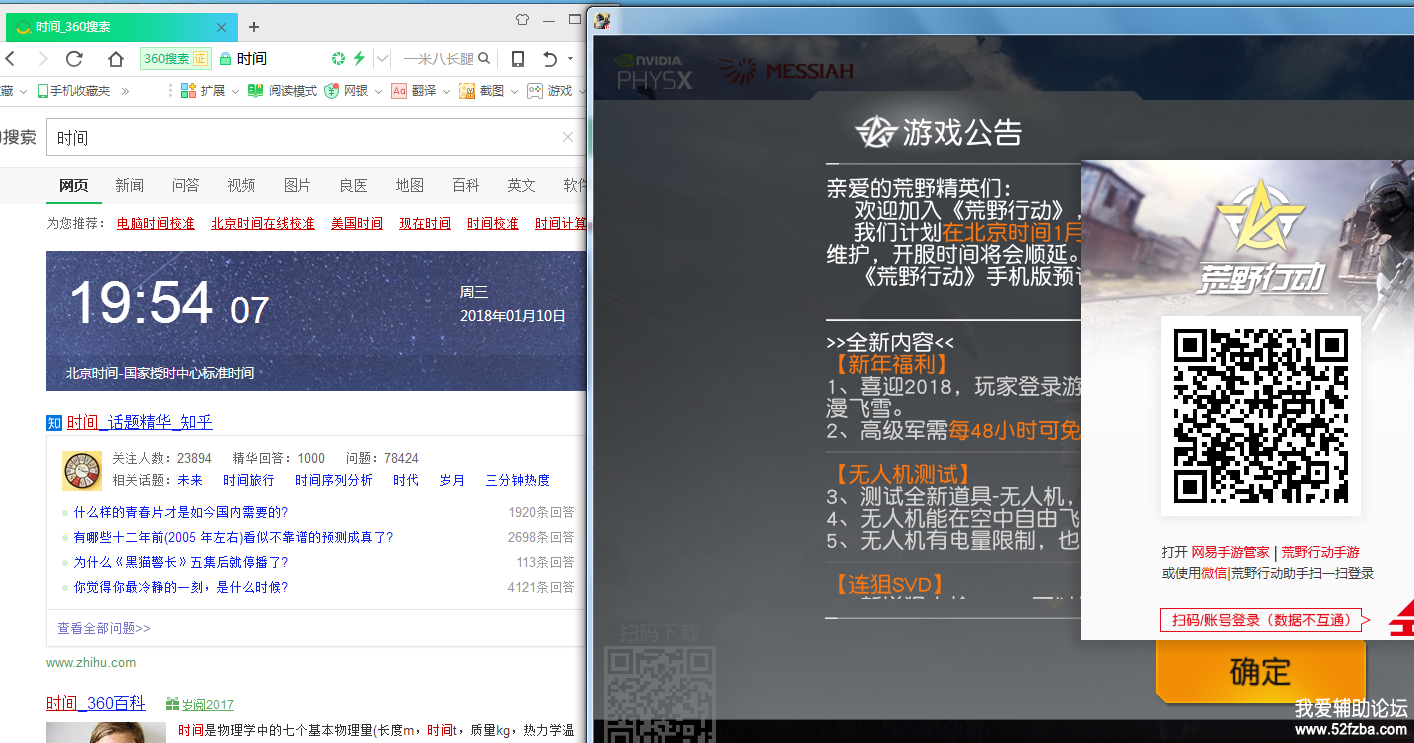Select the 时间_360搜索 browser tab
1414x743 pixels.
pyautogui.click(x=122, y=27)
